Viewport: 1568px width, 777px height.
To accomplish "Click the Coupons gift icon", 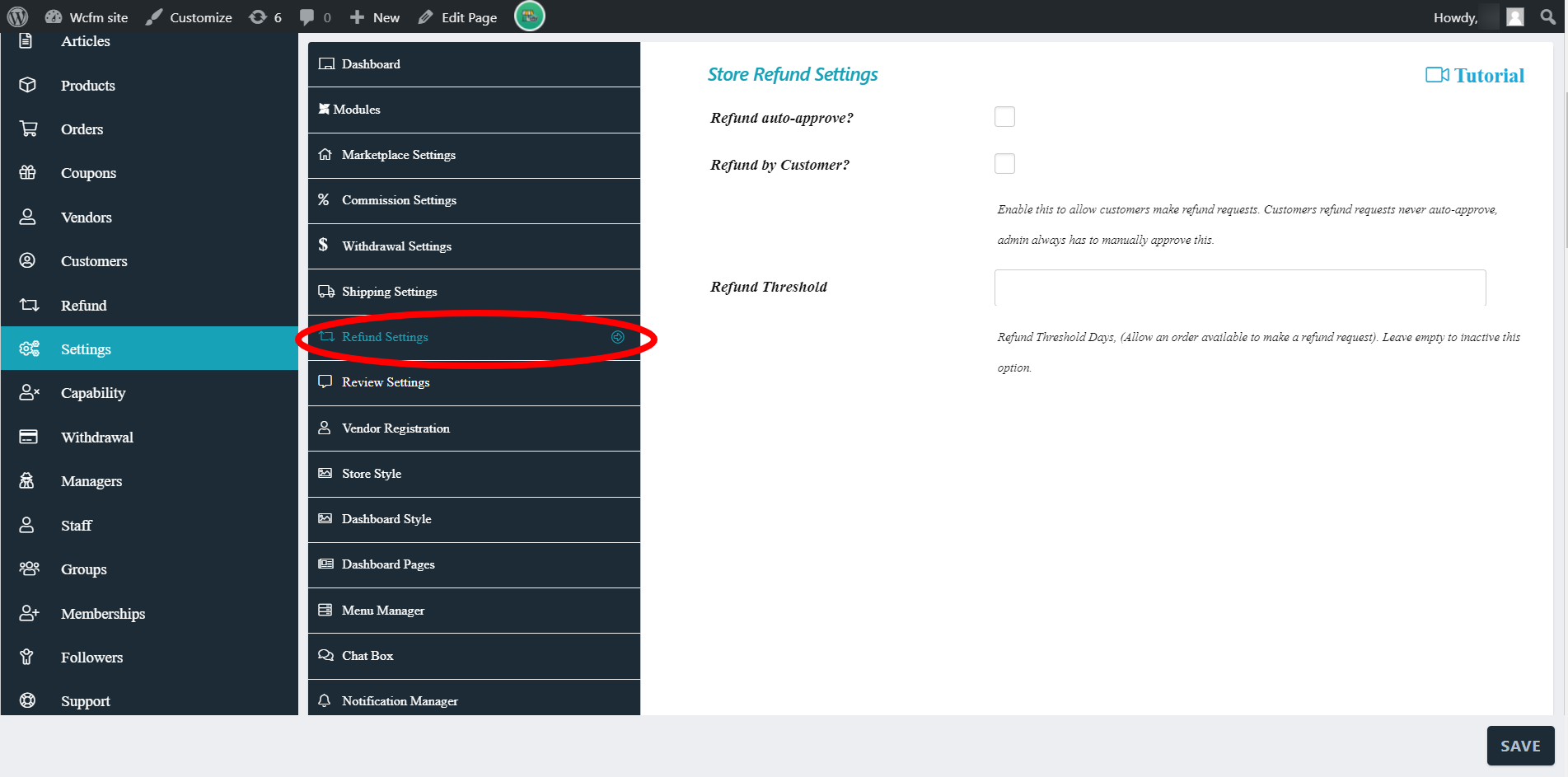I will tap(28, 173).
